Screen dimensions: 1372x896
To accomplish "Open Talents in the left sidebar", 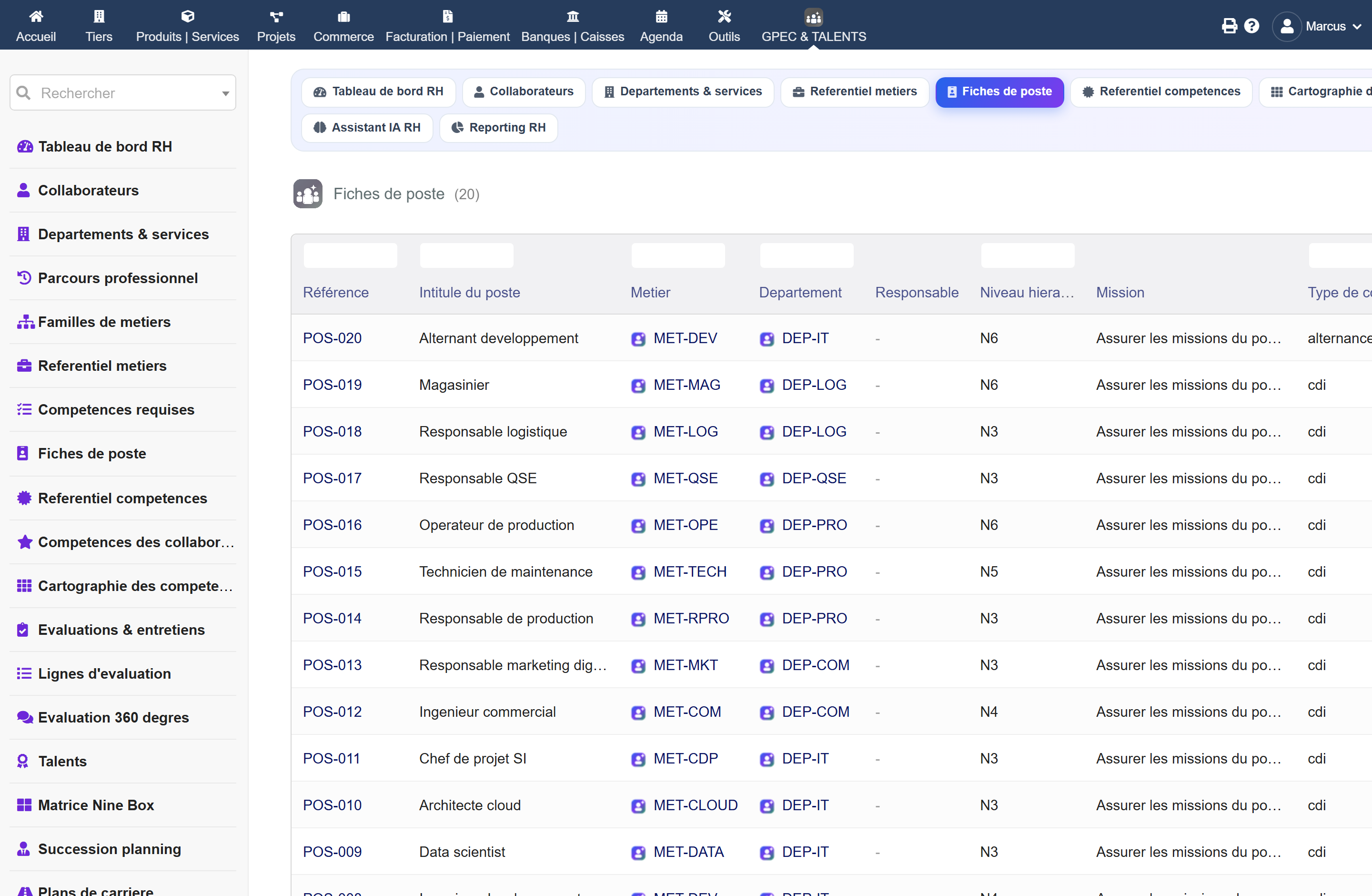I will pos(62,761).
